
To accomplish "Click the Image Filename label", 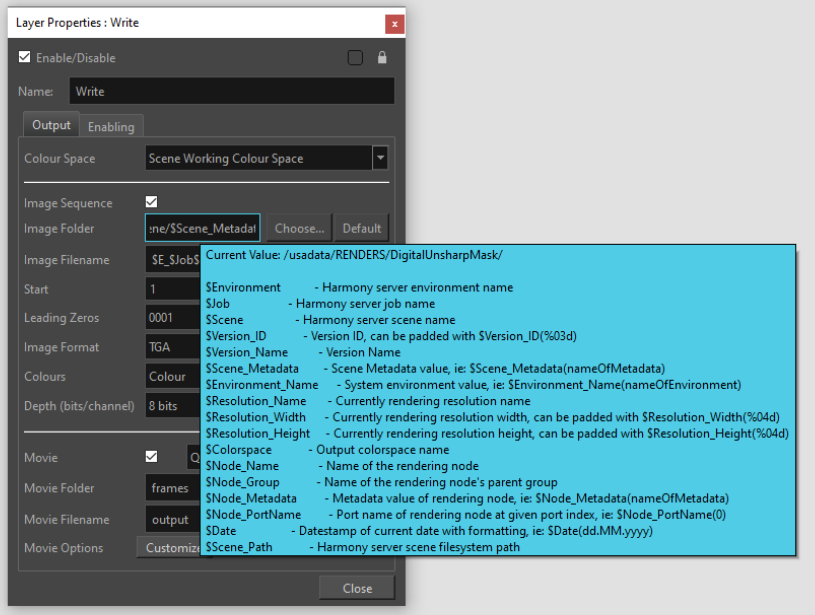I will click(67, 260).
